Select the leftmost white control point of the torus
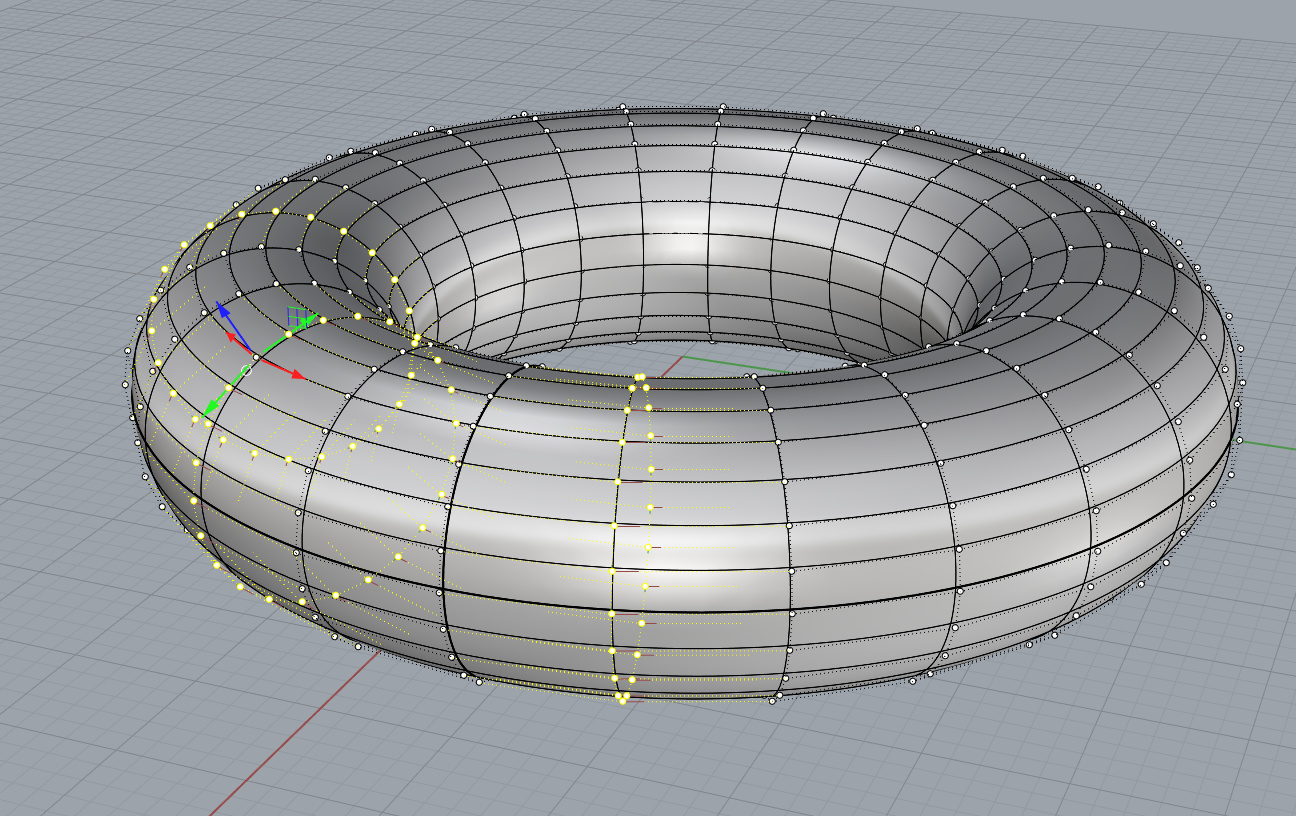1296x816 pixels. [x=127, y=350]
